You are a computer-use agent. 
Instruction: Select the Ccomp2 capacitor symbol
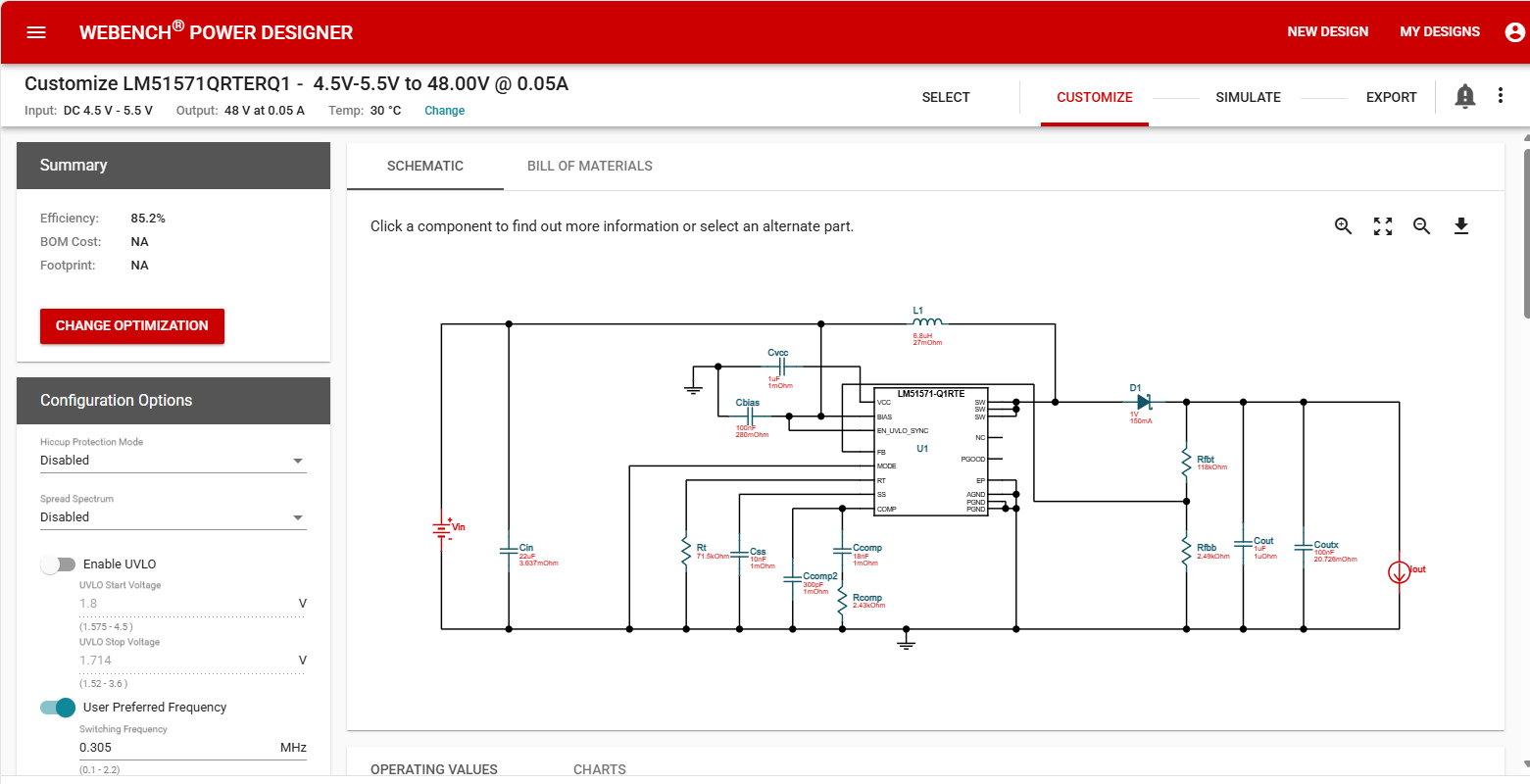793,579
